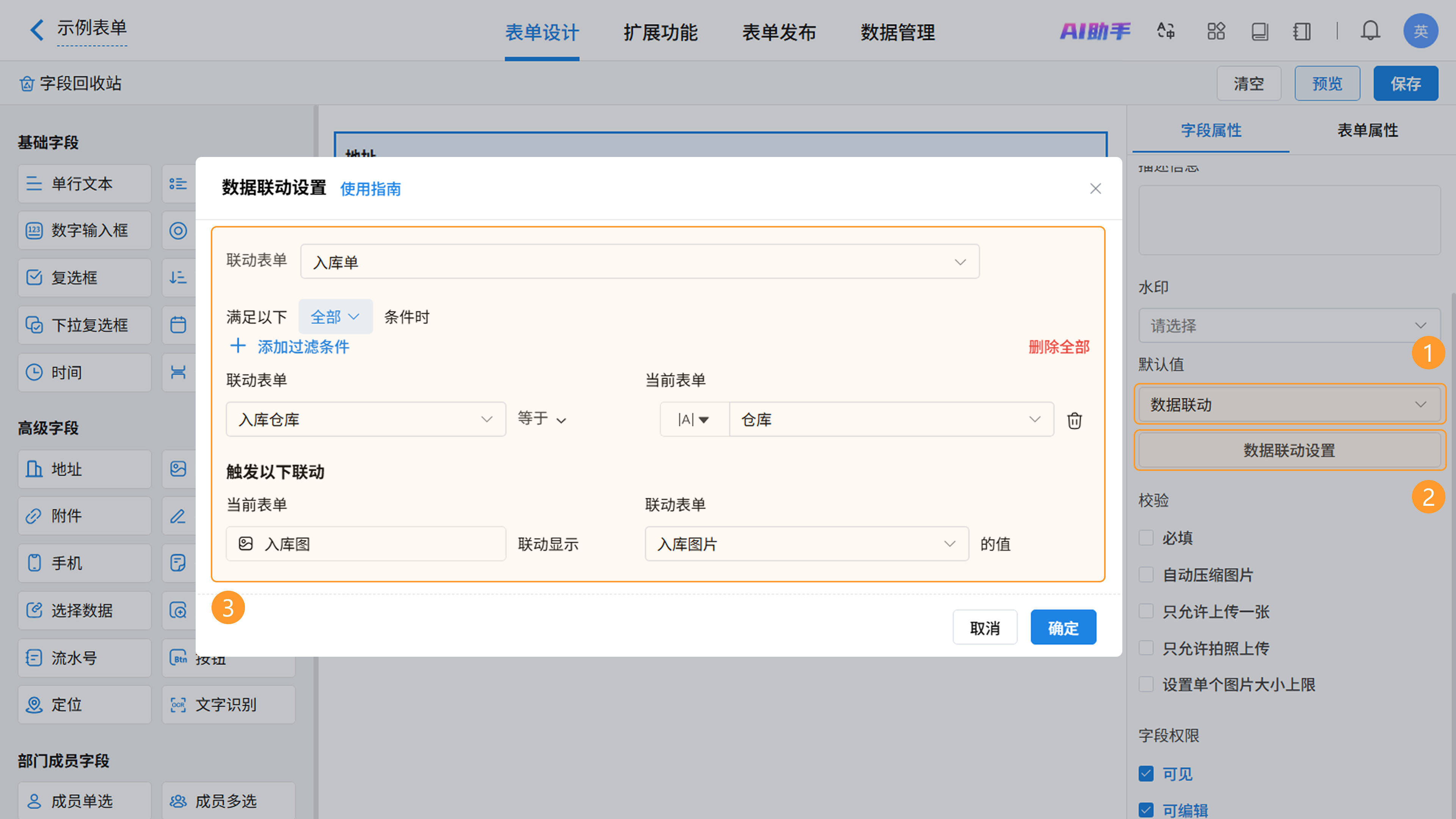Click the translation language icon in header

(1166, 30)
